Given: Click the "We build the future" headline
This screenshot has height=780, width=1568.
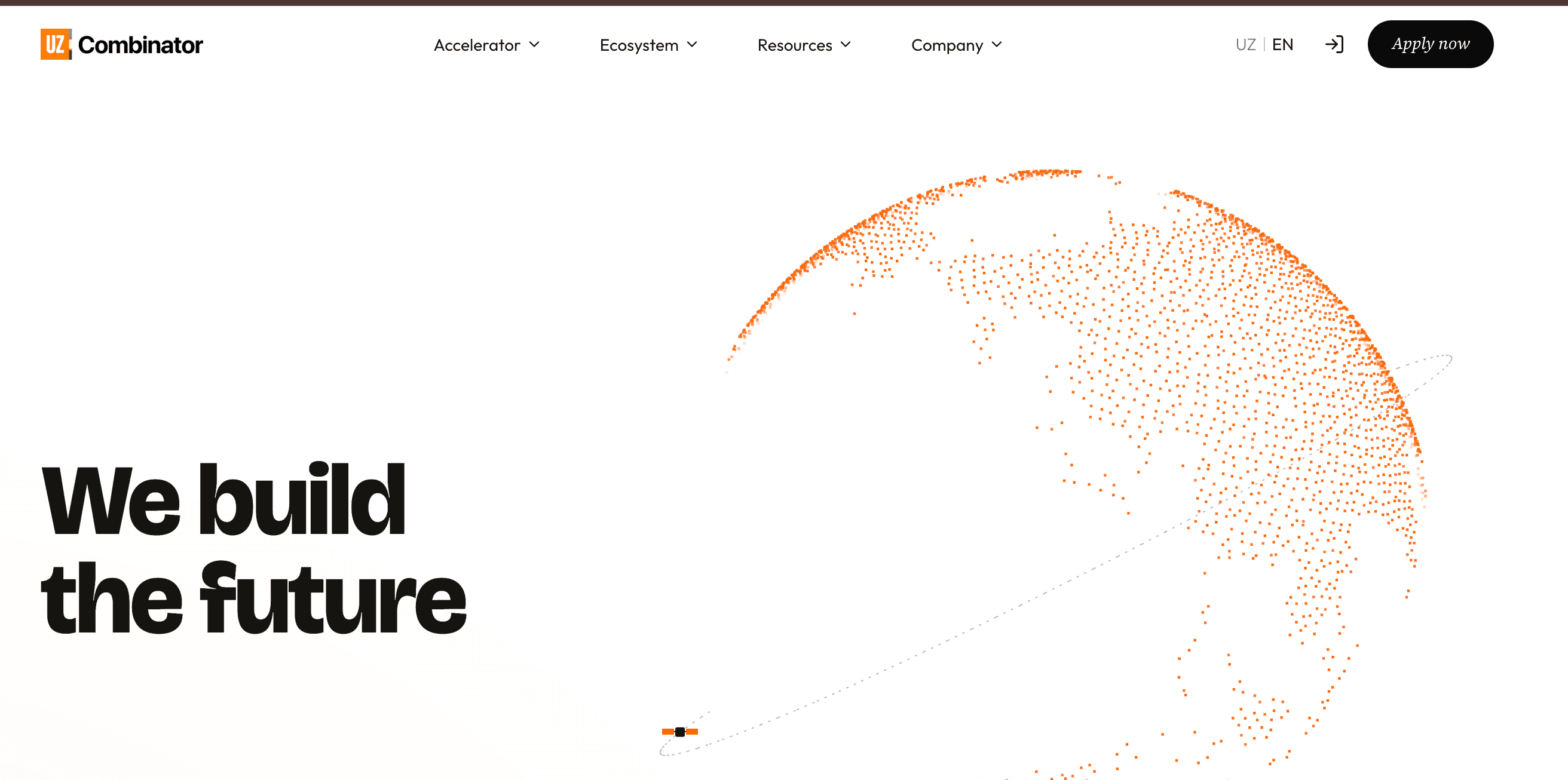Looking at the screenshot, I should (253, 547).
